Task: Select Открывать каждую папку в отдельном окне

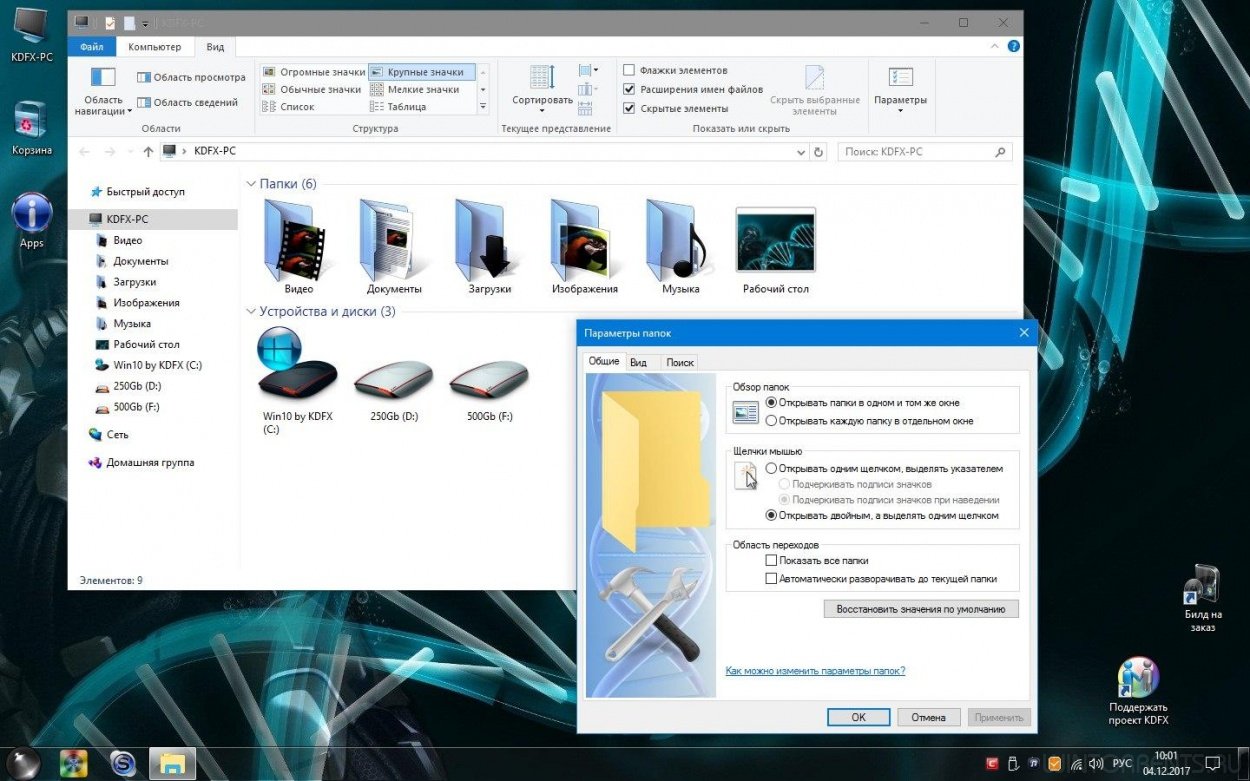Action: tap(771, 421)
